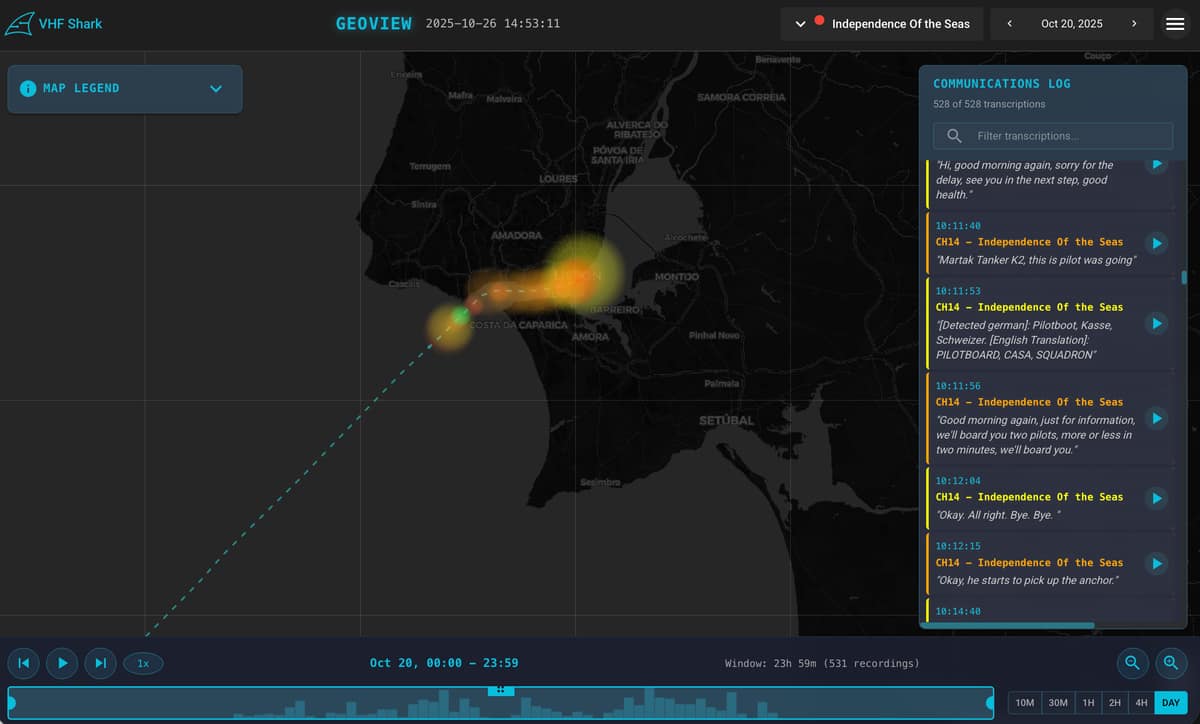This screenshot has height=724, width=1200.
Task: Open the hamburger menu
Action: coord(1175,23)
